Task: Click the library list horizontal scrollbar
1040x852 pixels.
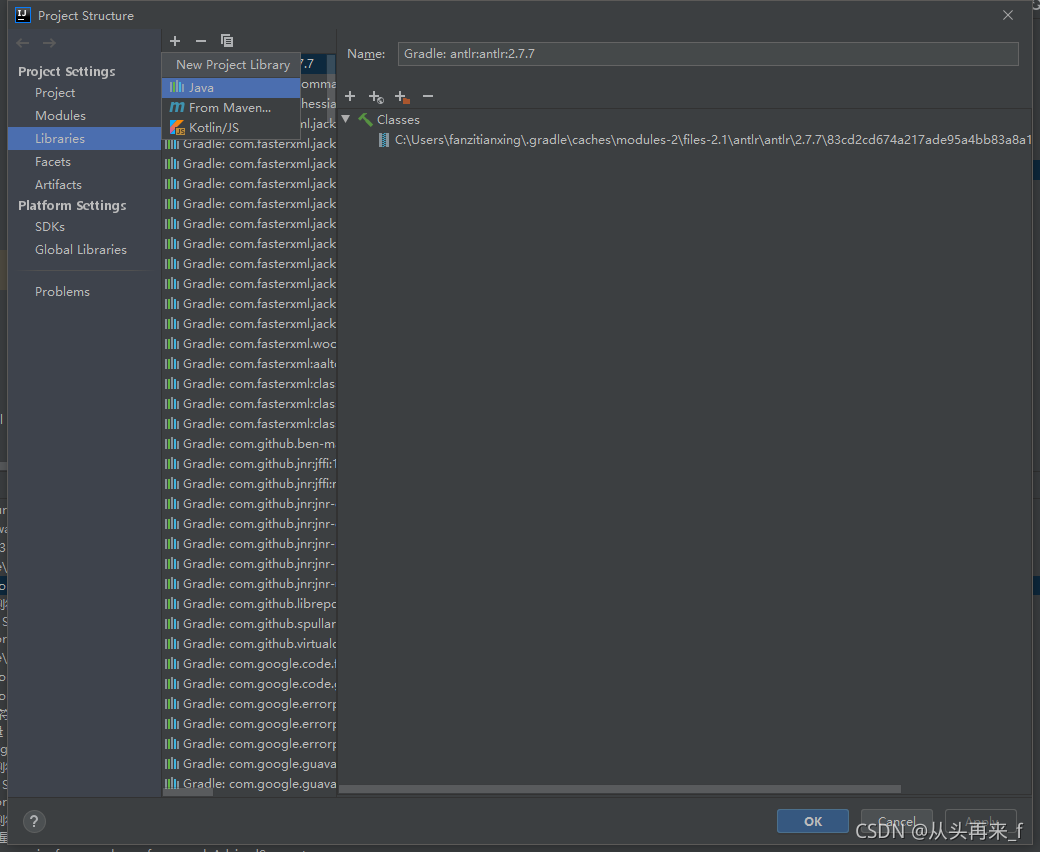Action: [x=188, y=792]
